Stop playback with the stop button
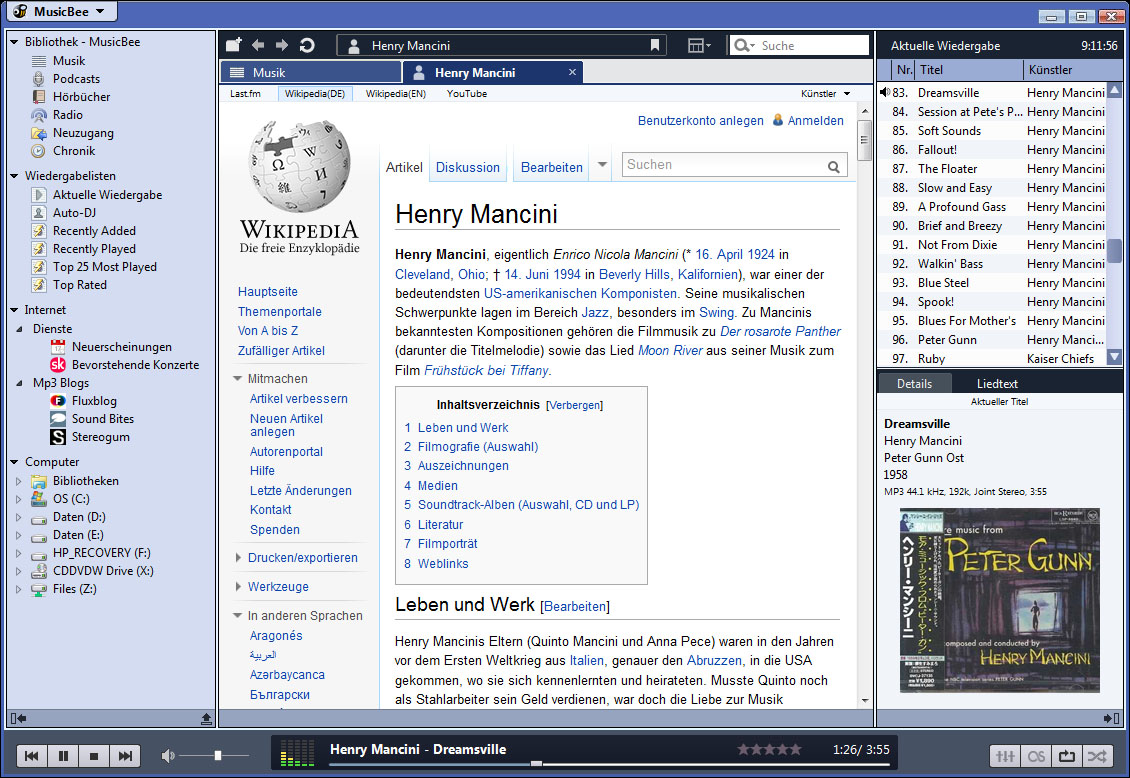 [94, 756]
